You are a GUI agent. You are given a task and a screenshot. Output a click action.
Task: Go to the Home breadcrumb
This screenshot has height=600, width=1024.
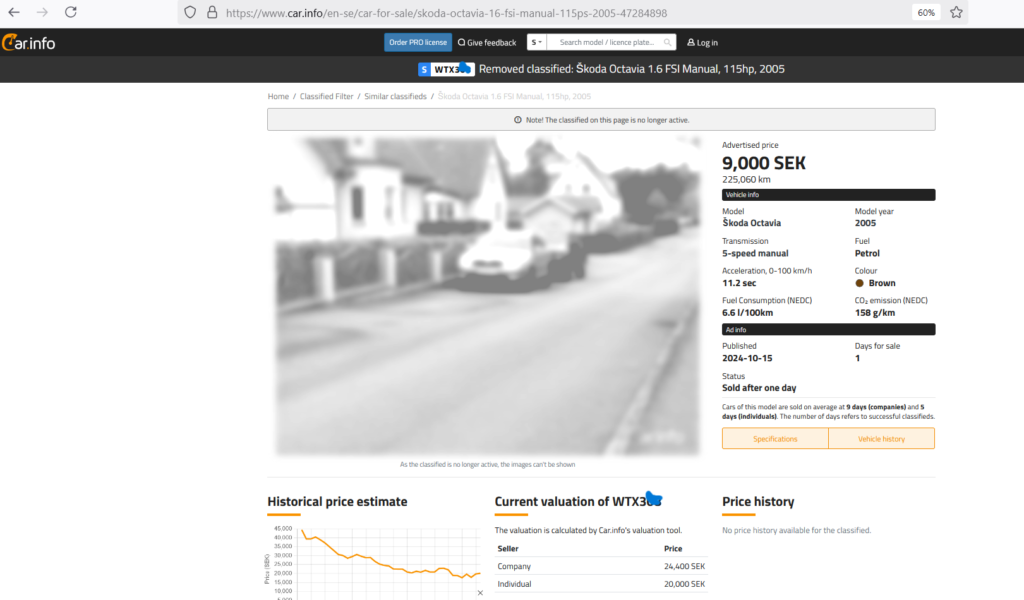(x=278, y=96)
